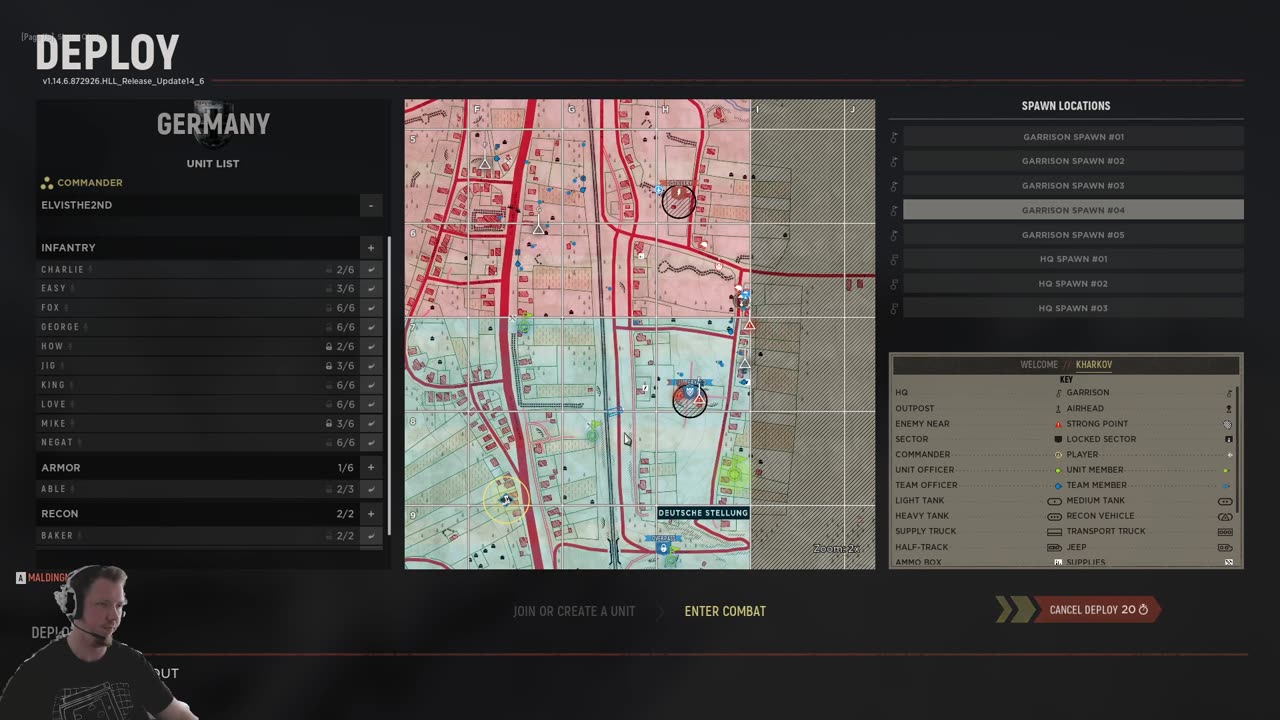1280x720 pixels.
Task: Click the yellow commander circle on map
Action: pyautogui.click(x=505, y=500)
